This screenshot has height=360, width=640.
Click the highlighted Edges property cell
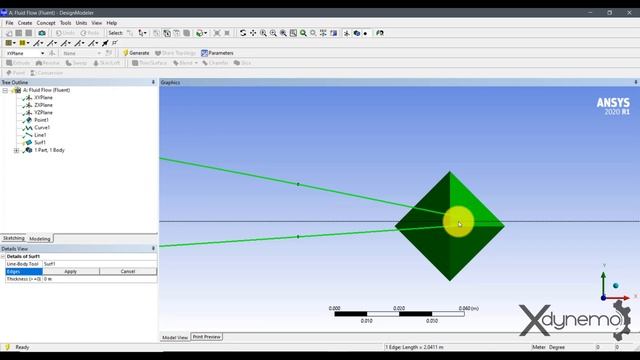(x=24, y=271)
